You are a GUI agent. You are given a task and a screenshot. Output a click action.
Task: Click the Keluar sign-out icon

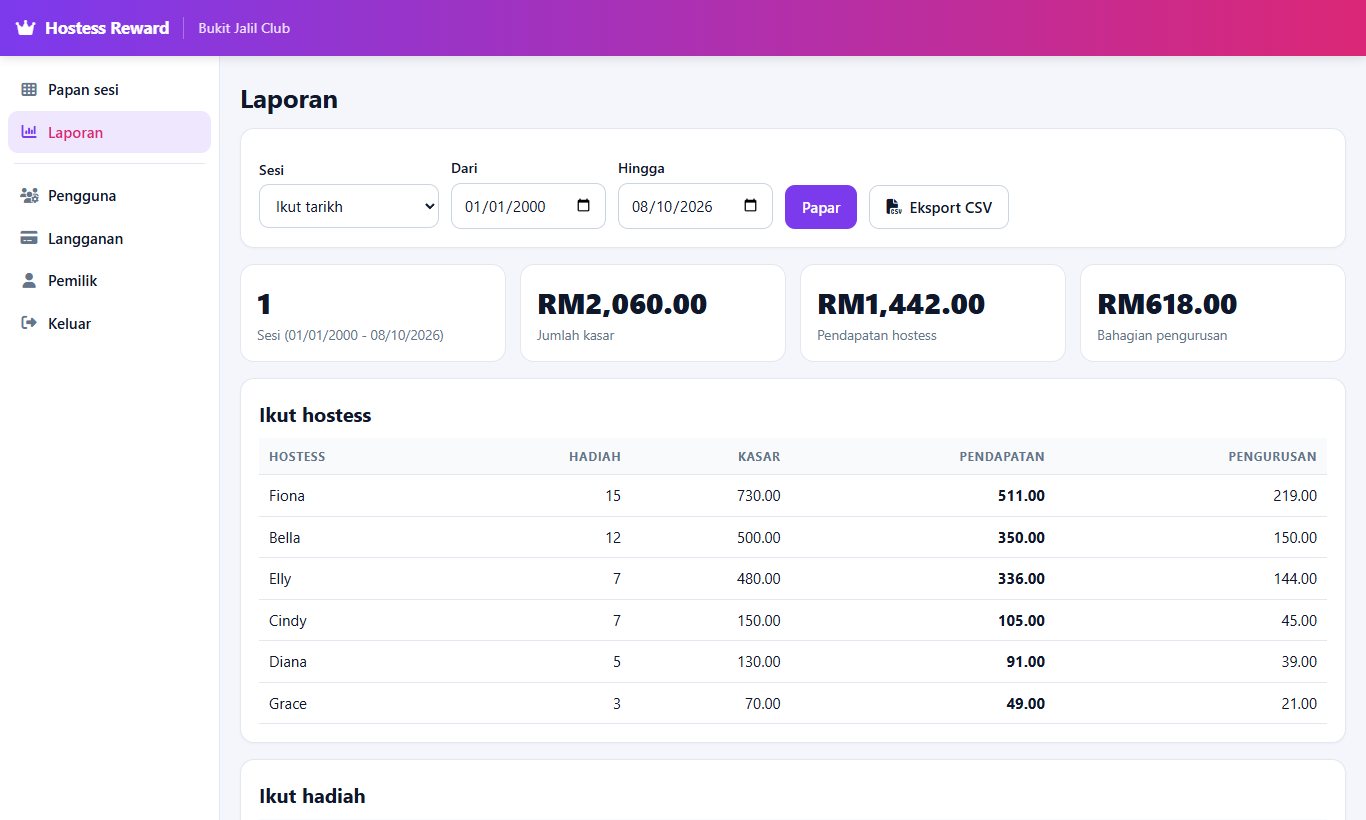click(29, 324)
